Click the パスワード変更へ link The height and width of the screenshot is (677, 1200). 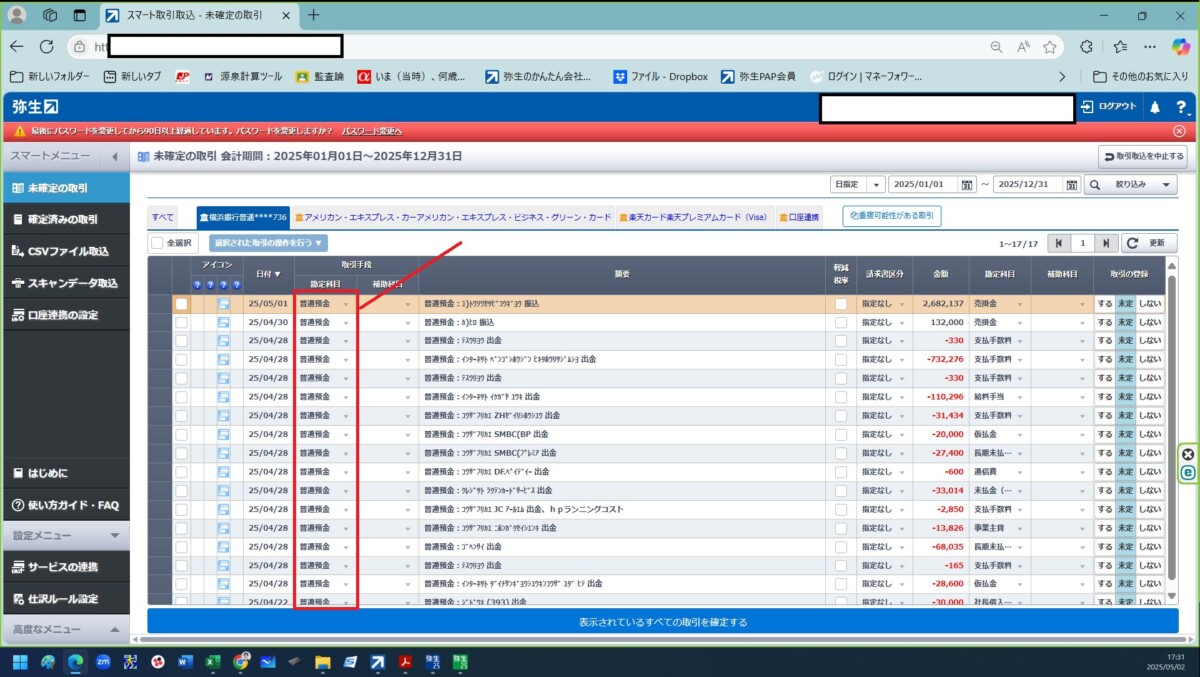point(372,131)
